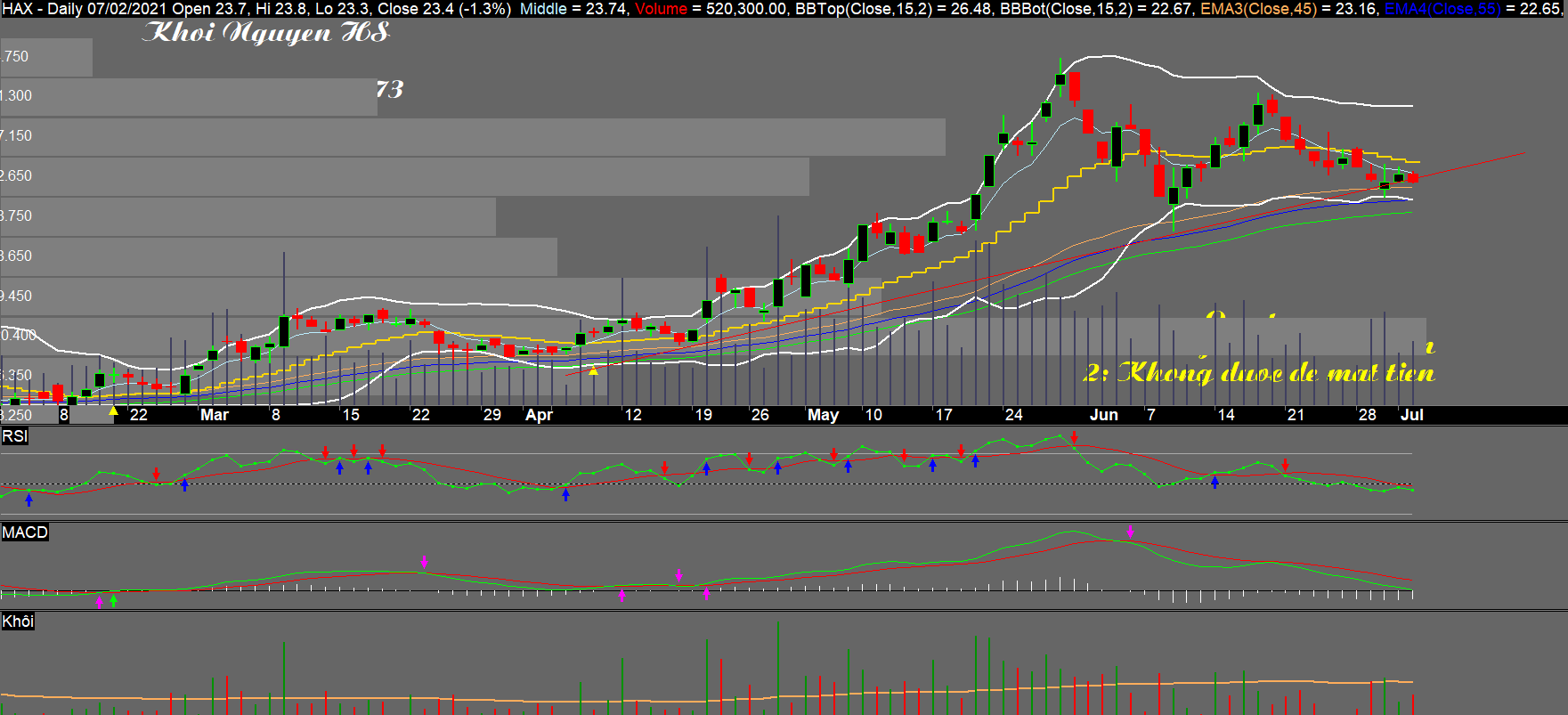Click the magenta arrow at the June MACD peak
This screenshot has width=1568, height=715.
1130,531
